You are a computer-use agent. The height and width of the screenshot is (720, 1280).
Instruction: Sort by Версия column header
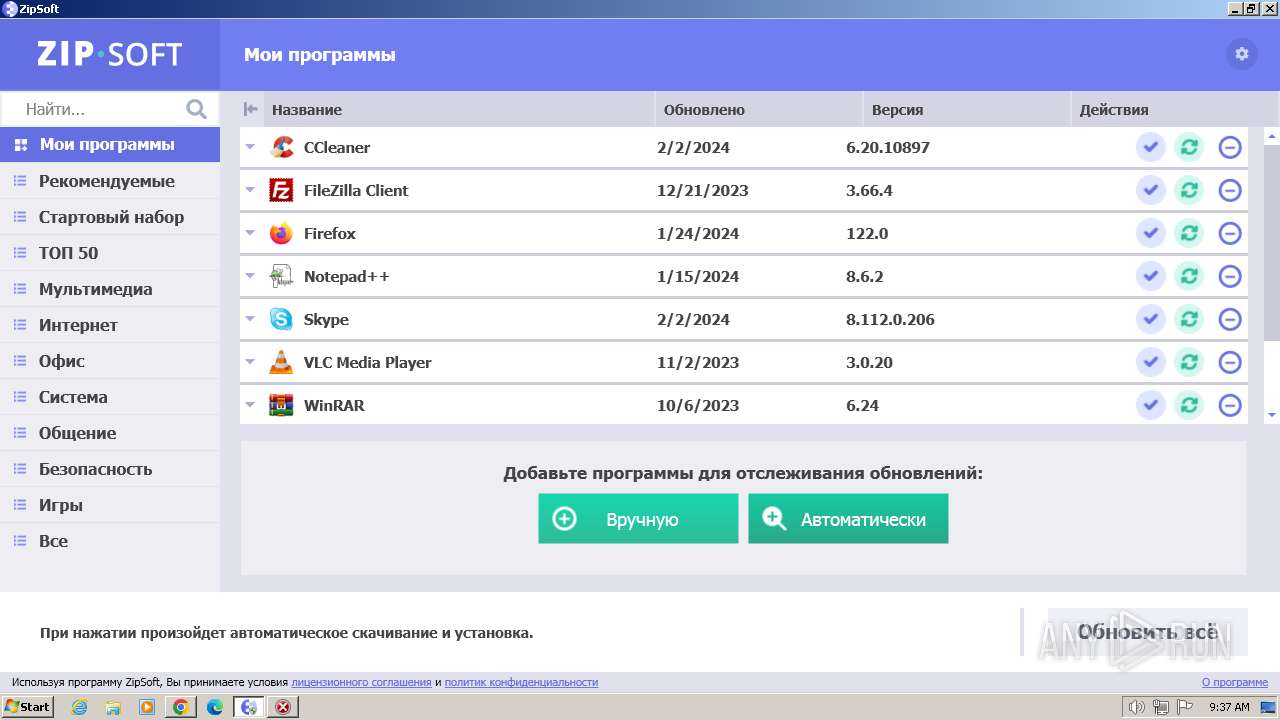tap(966, 109)
